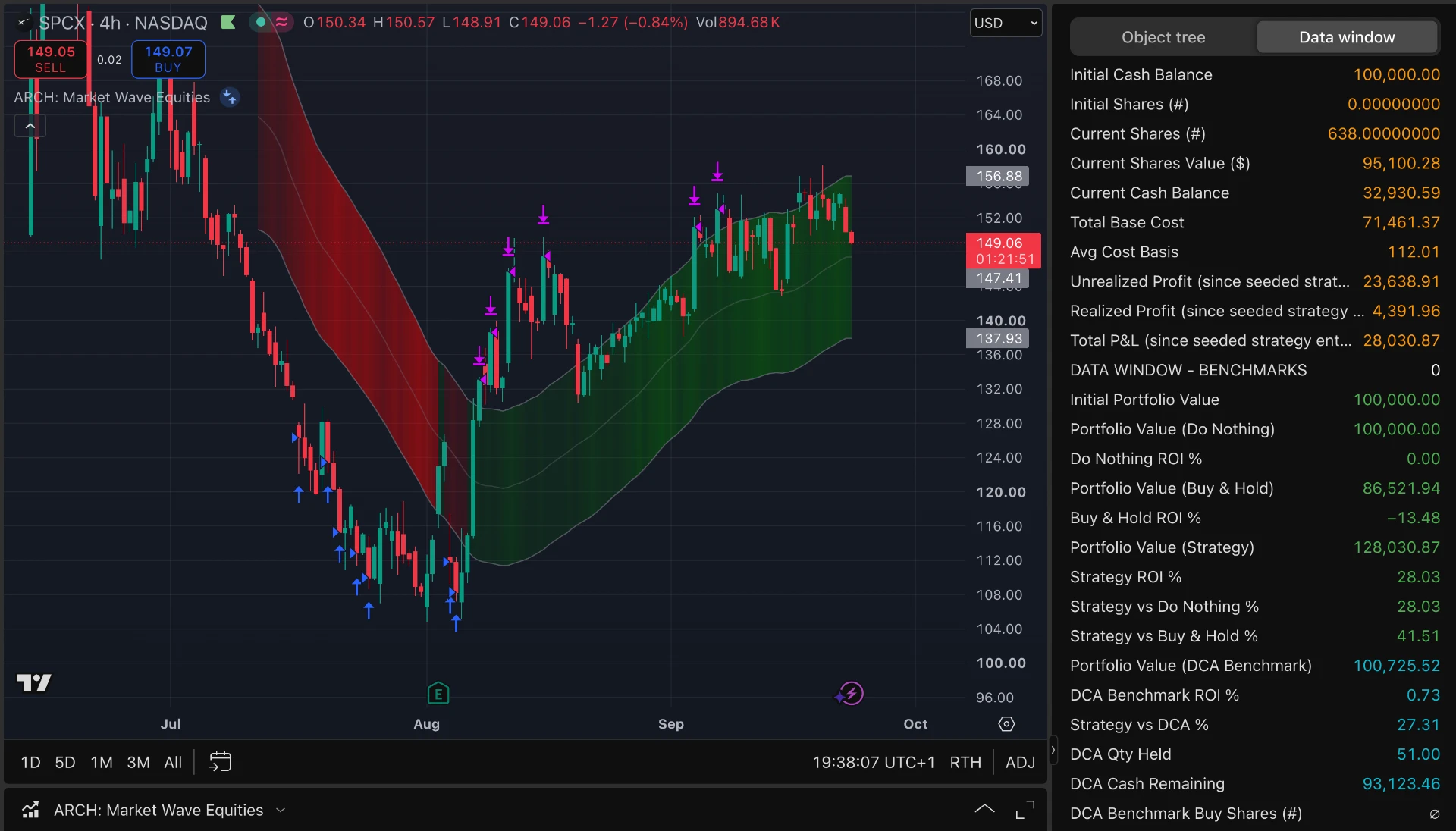Click the DCA Qty Held row
Image resolution: width=1456 pixels, height=831 pixels.
(1254, 754)
